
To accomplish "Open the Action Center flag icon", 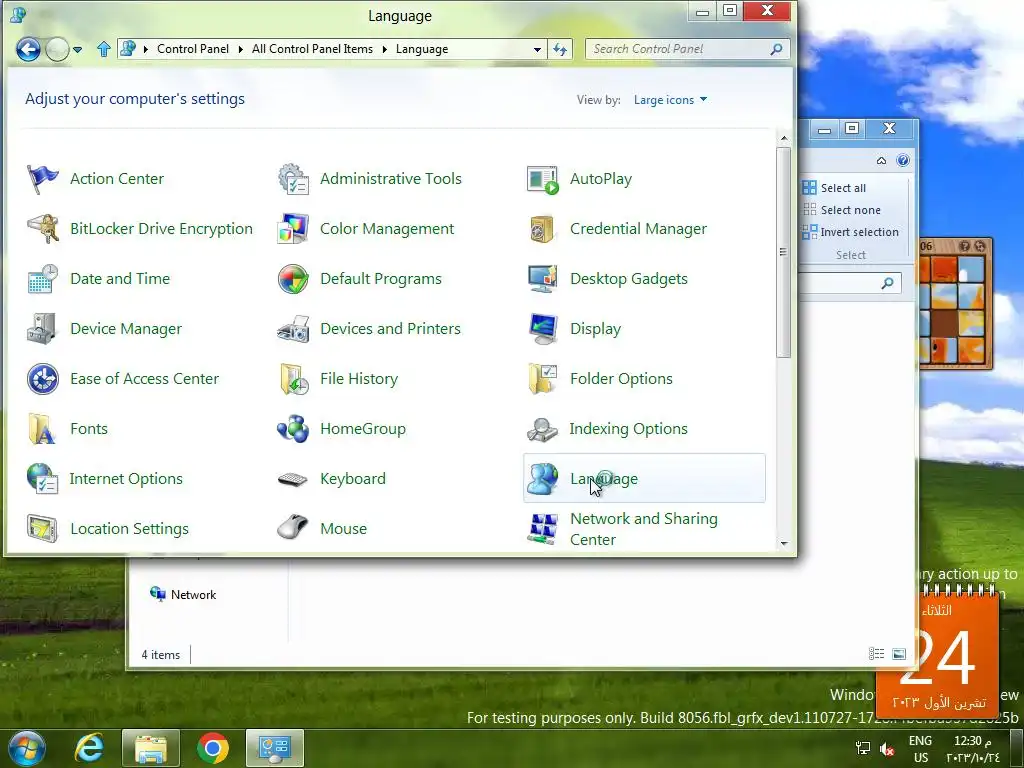I will pyautogui.click(x=42, y=179).
